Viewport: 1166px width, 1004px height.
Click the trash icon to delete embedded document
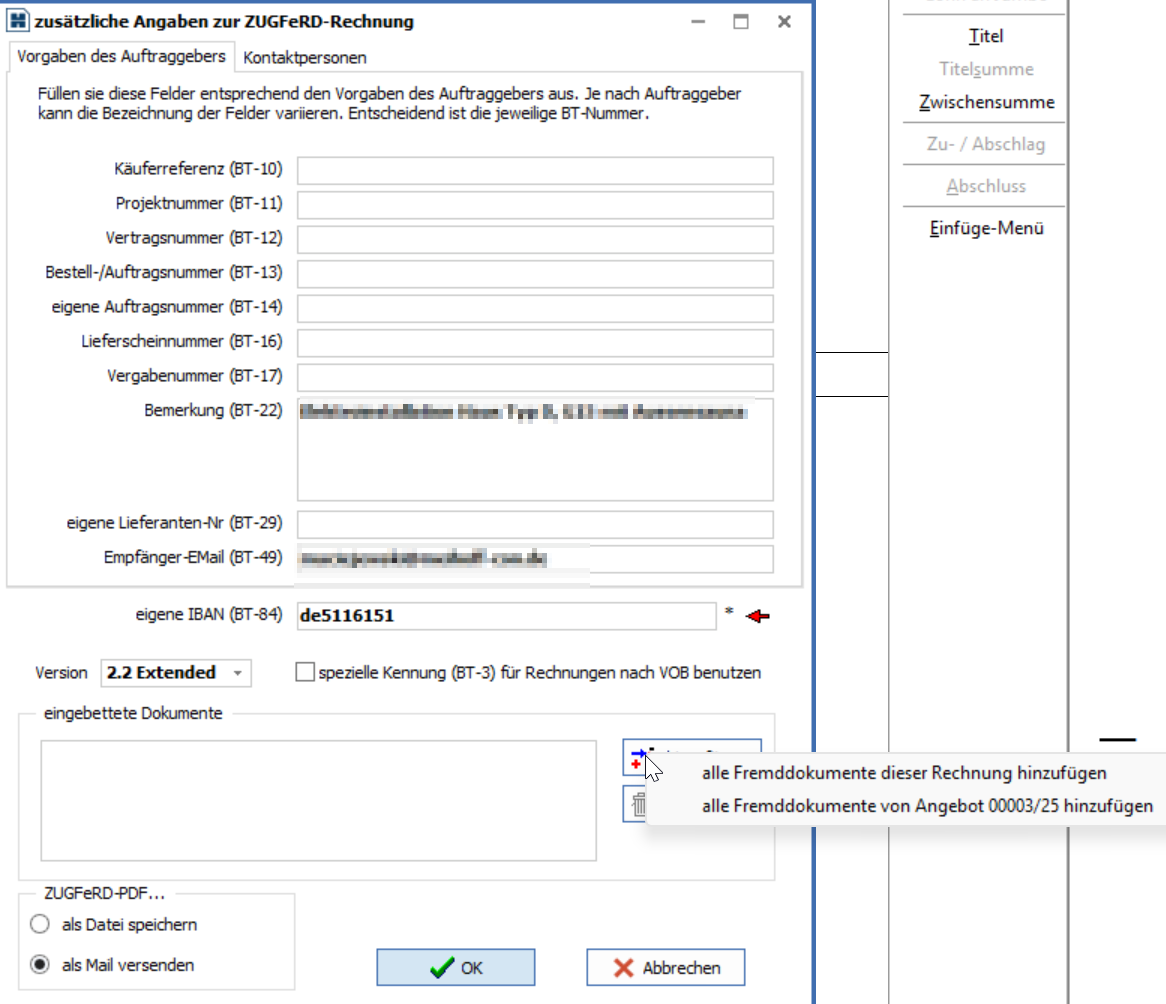click(x=635, y=803)
